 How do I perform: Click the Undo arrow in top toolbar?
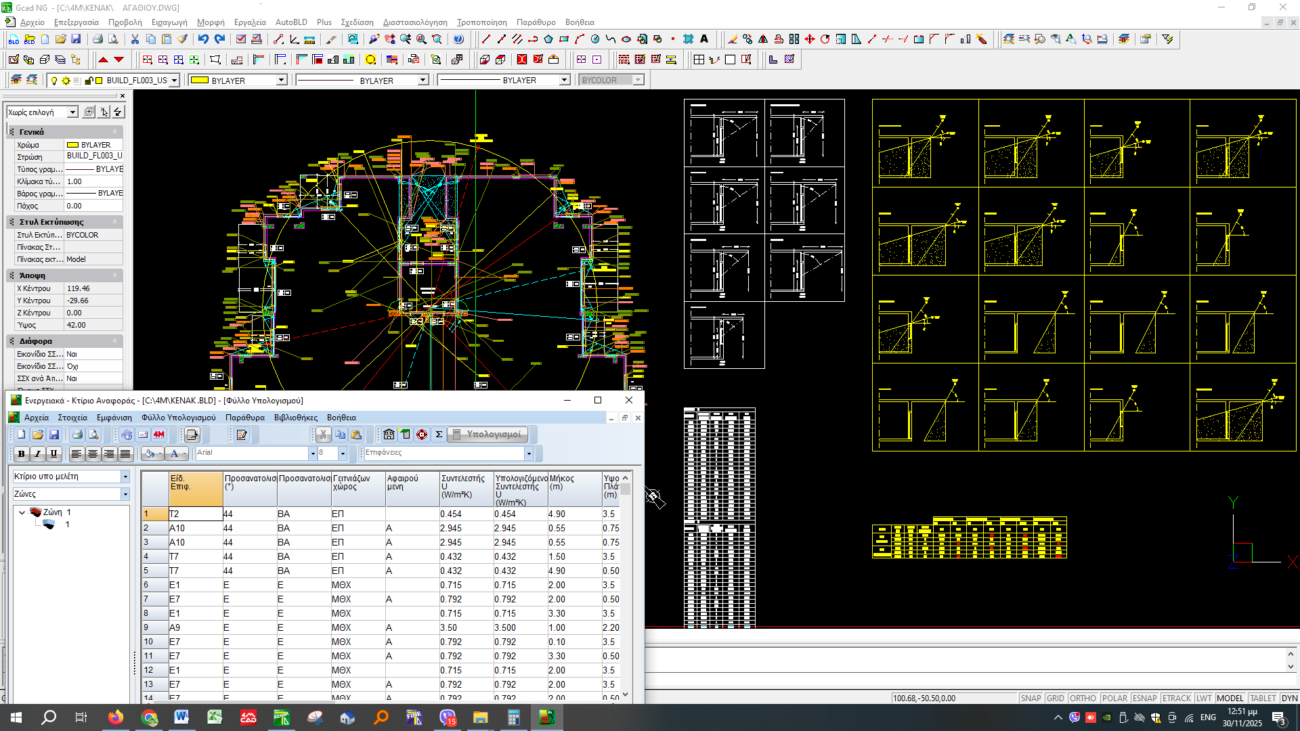(203, 39)
